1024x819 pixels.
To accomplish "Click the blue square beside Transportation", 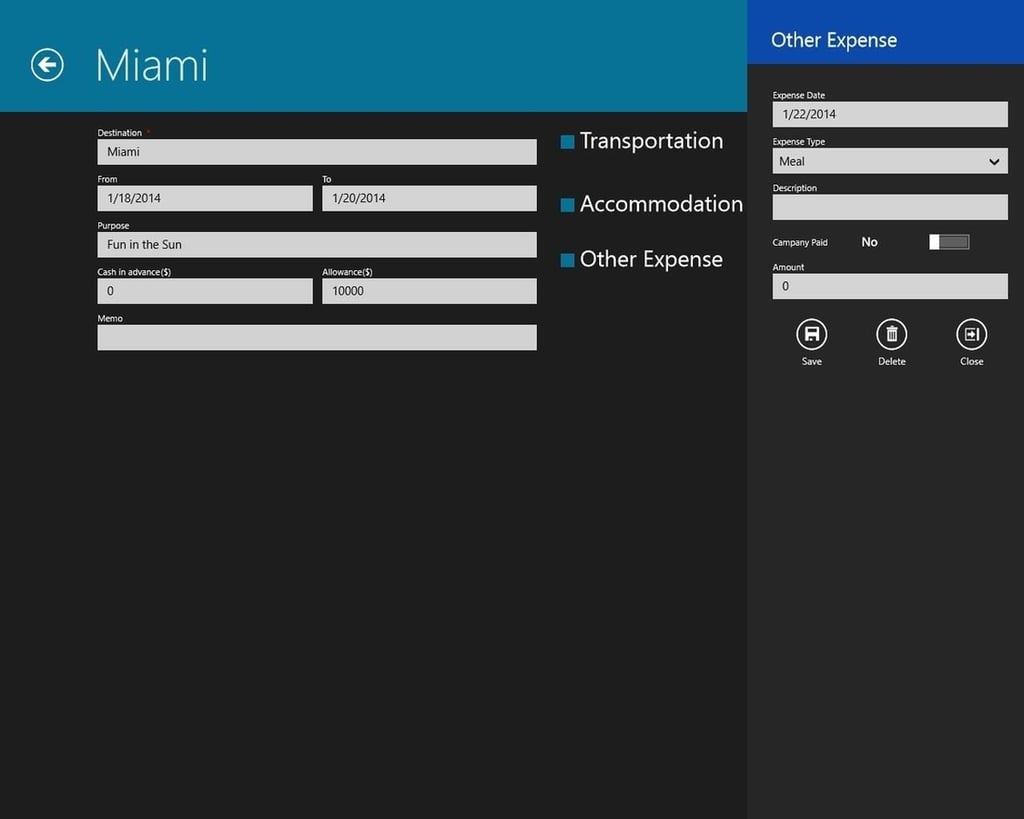I will click(568, 142).
